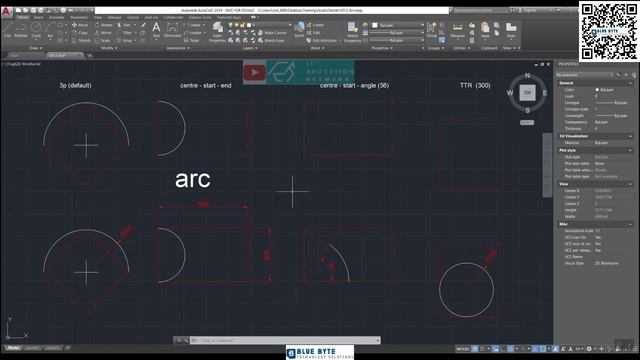Select the Arc tool
Image resolution: width=640 pixels, height=360 pixels.
click(x=50, y=30)
